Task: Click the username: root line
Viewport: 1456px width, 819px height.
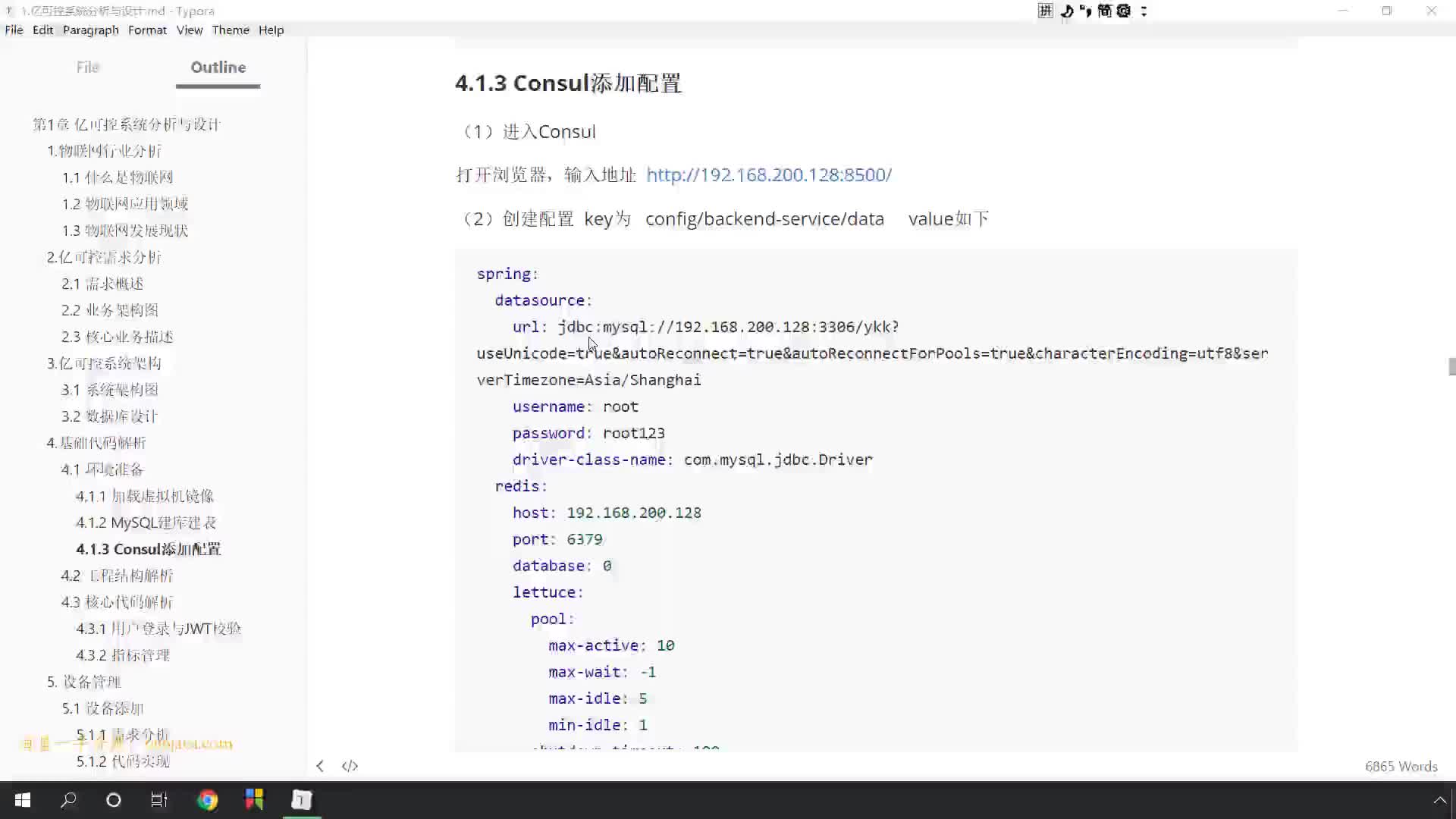Action: [576, 406]
